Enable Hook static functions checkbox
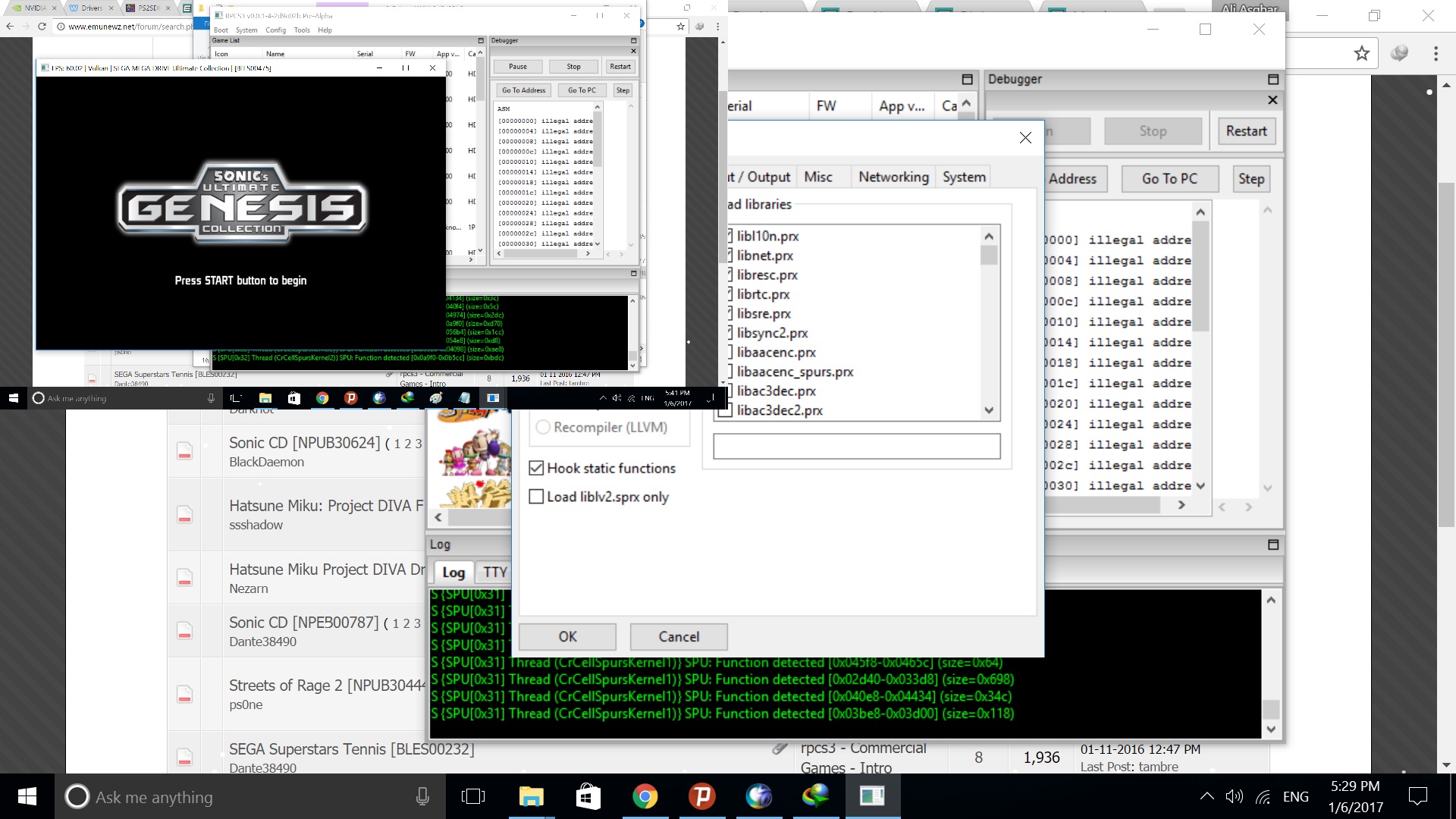The width and height of the screenshot is (1456, 819). coord(536,468)
